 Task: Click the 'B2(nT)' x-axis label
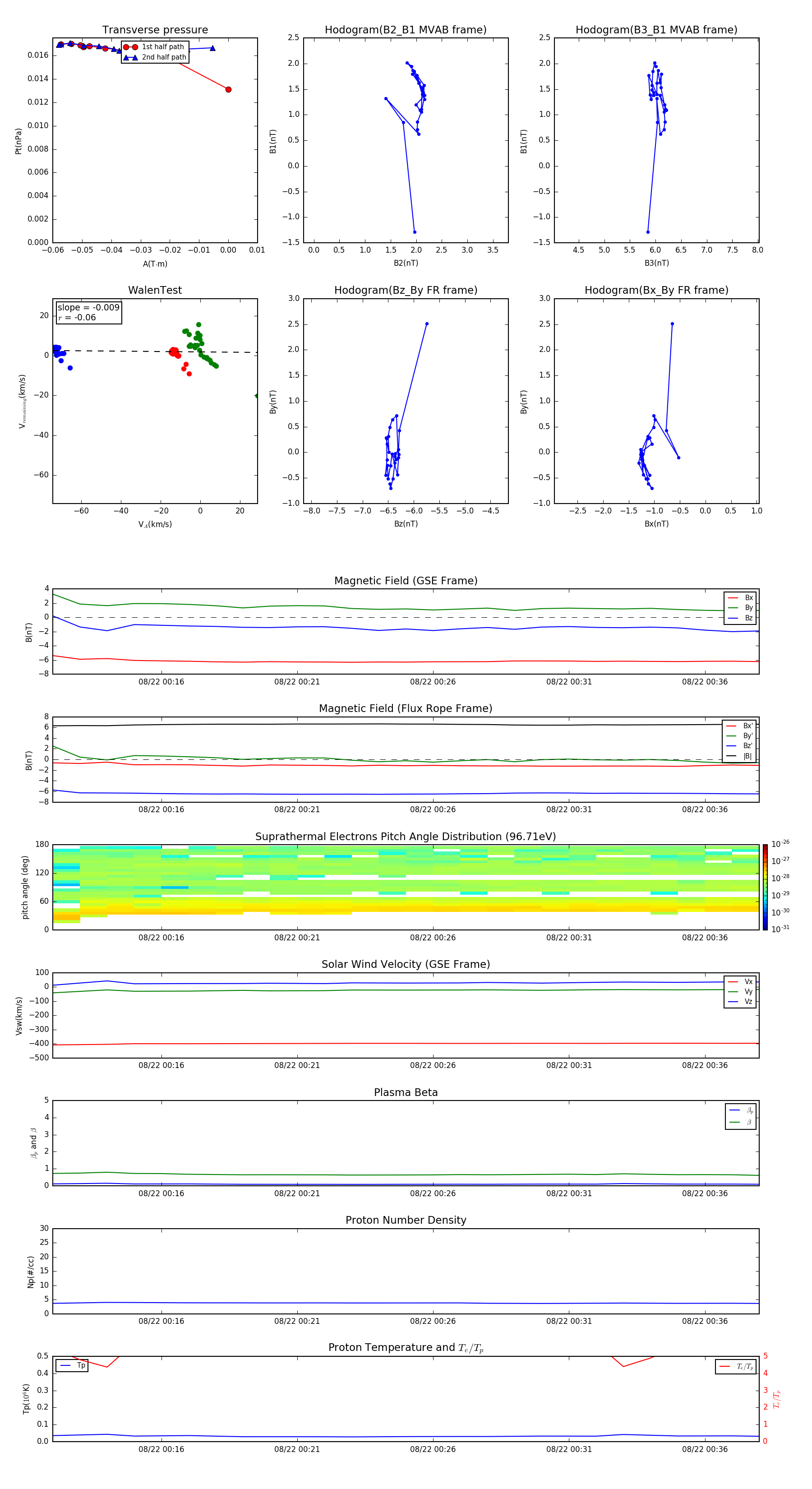pyautogui.click(x=406, y=264)
